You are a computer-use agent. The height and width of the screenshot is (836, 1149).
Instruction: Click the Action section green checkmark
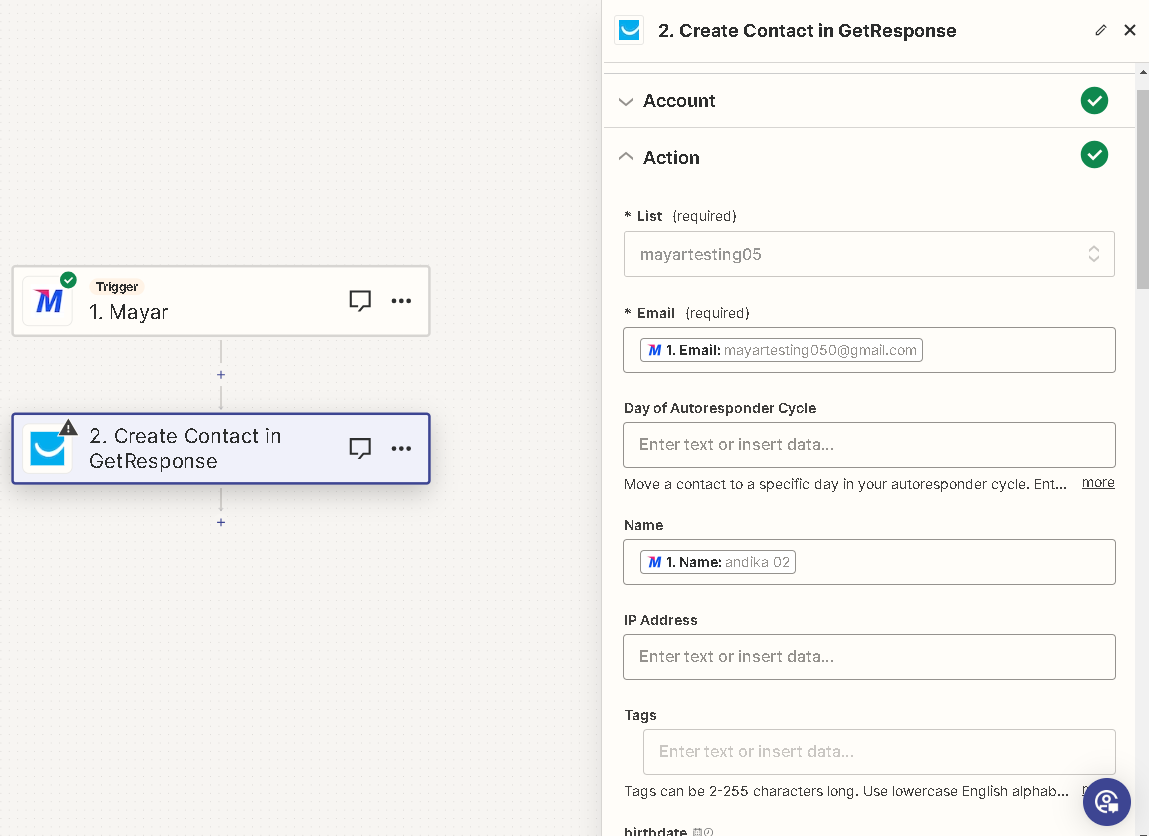click(x=1094, y=155)
